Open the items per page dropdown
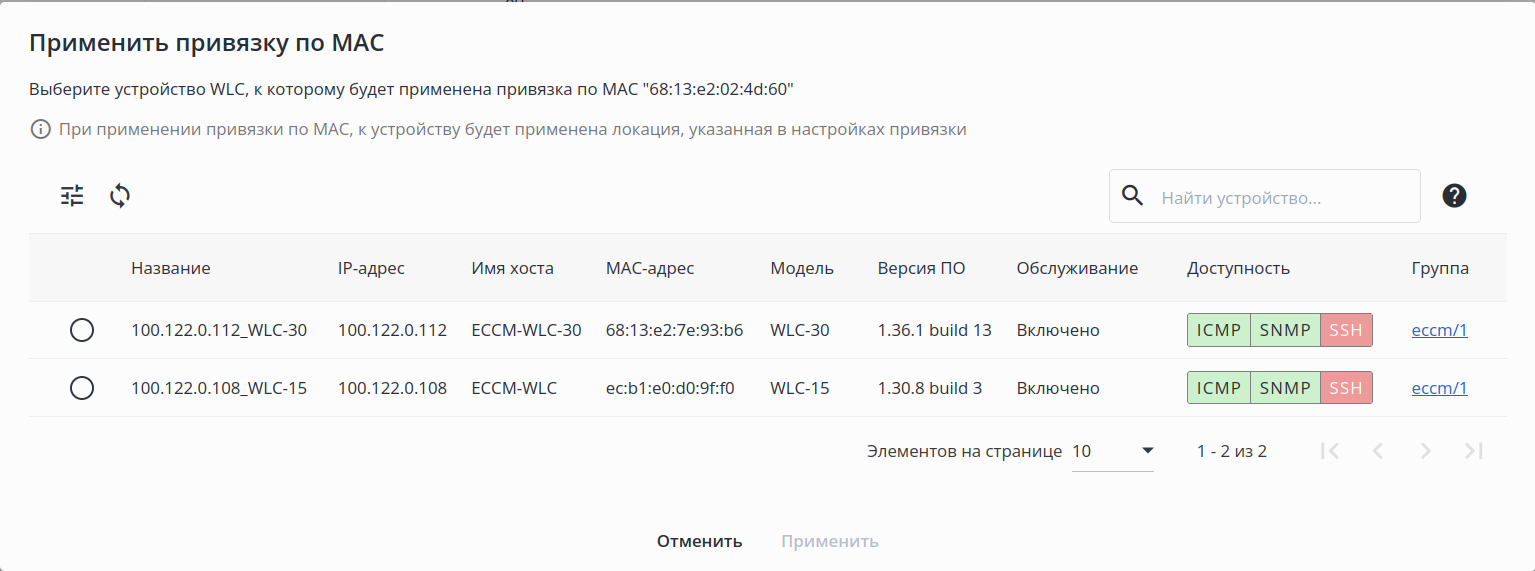1535x571 pixels. click(x=1112, y=451)
